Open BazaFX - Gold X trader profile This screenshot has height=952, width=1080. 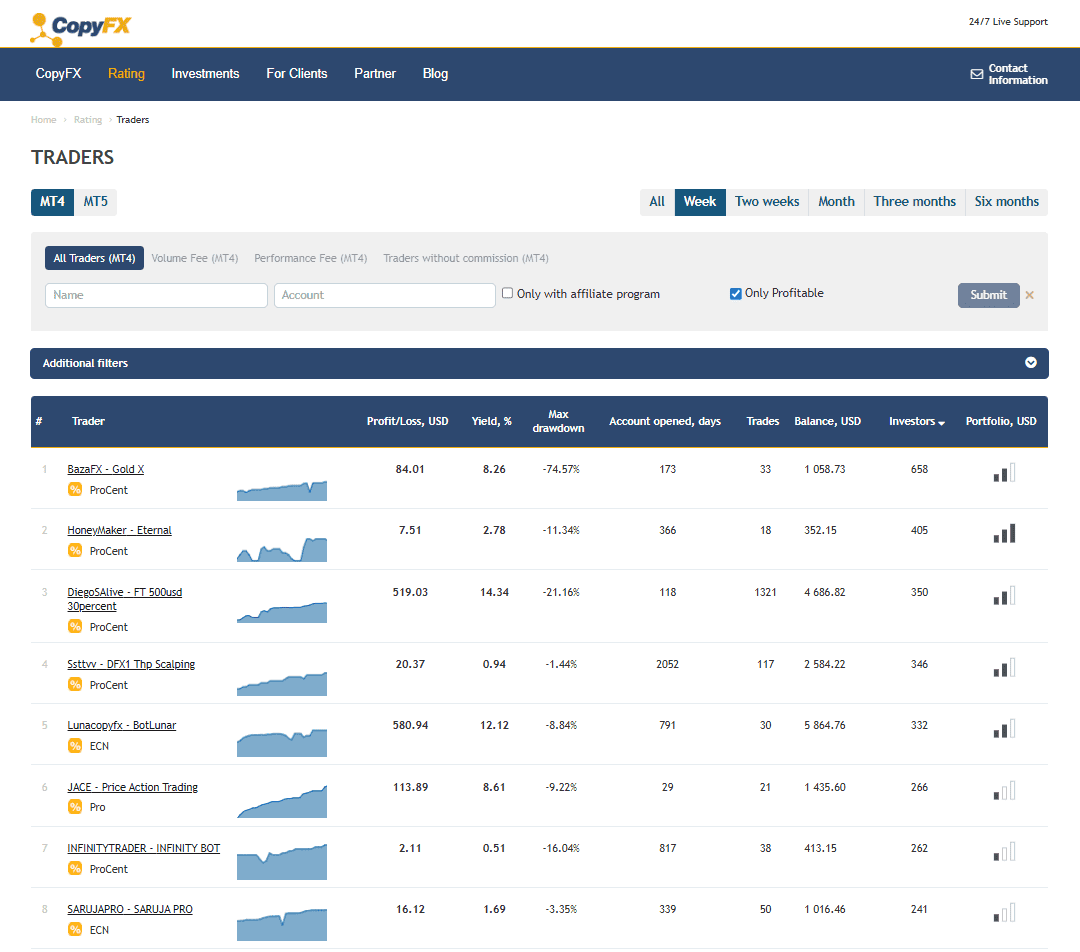pyautogui.click(x=105, y=469)
